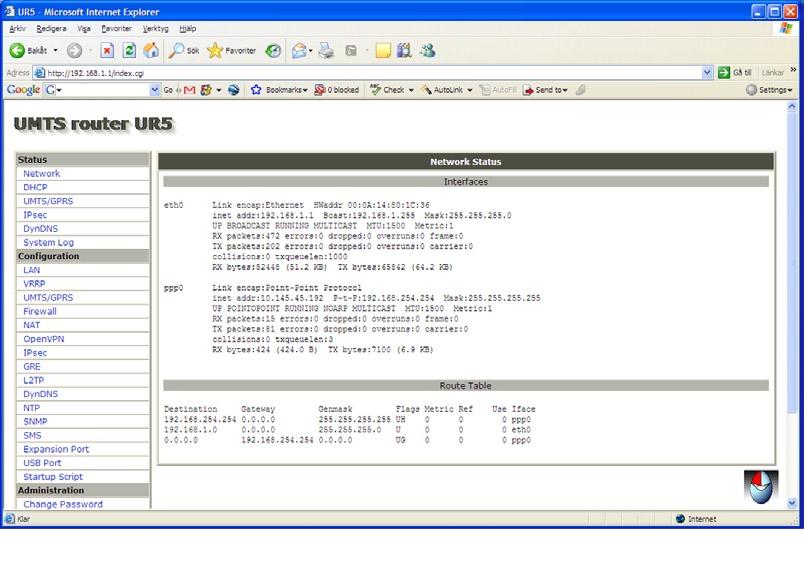The height and width of the screenshot is (561, 804).
Task: Click the popup blocker 0 blocked icon
Action: coord(319,90)
